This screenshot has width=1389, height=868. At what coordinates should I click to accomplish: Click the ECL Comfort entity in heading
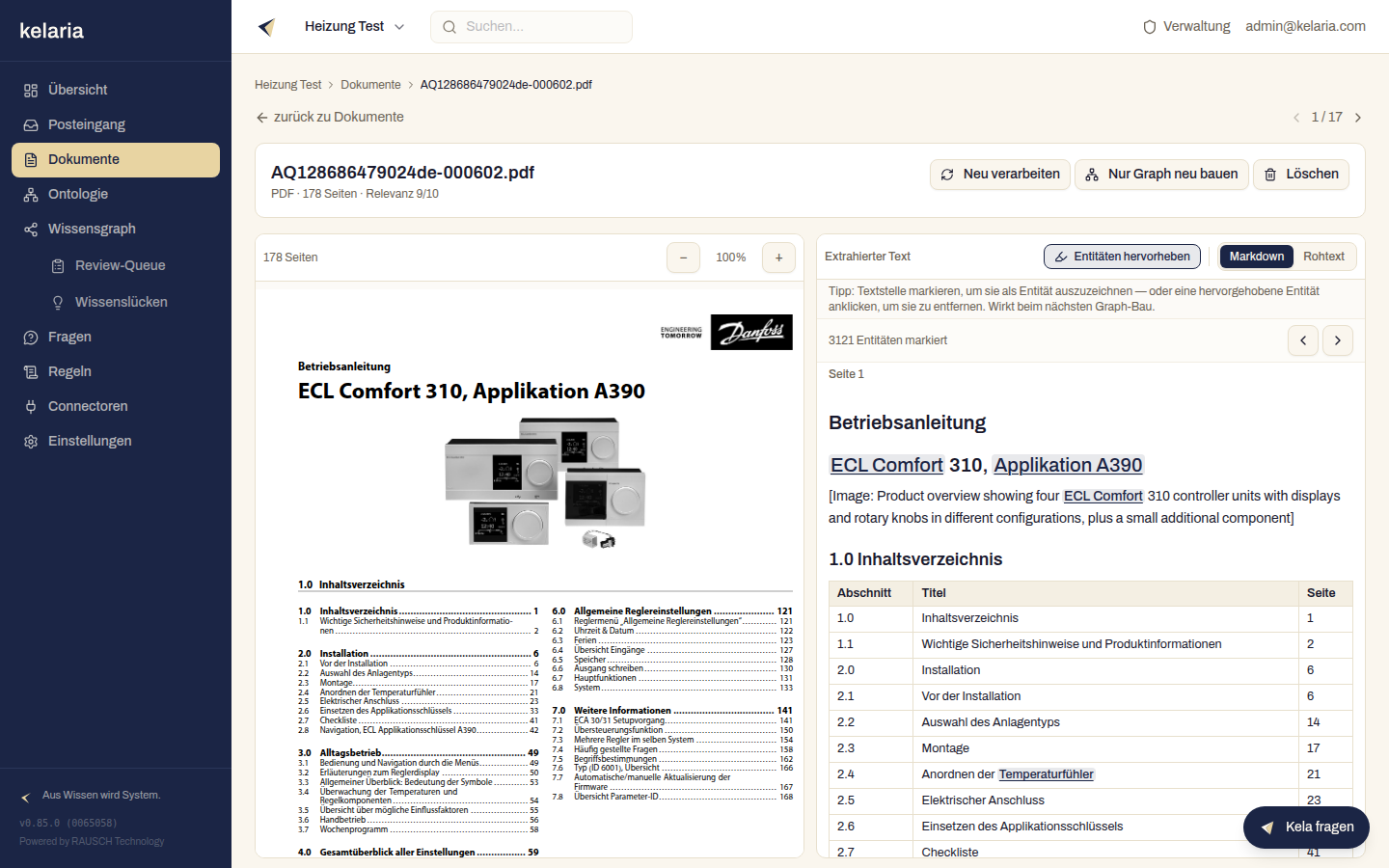(886, 465)
